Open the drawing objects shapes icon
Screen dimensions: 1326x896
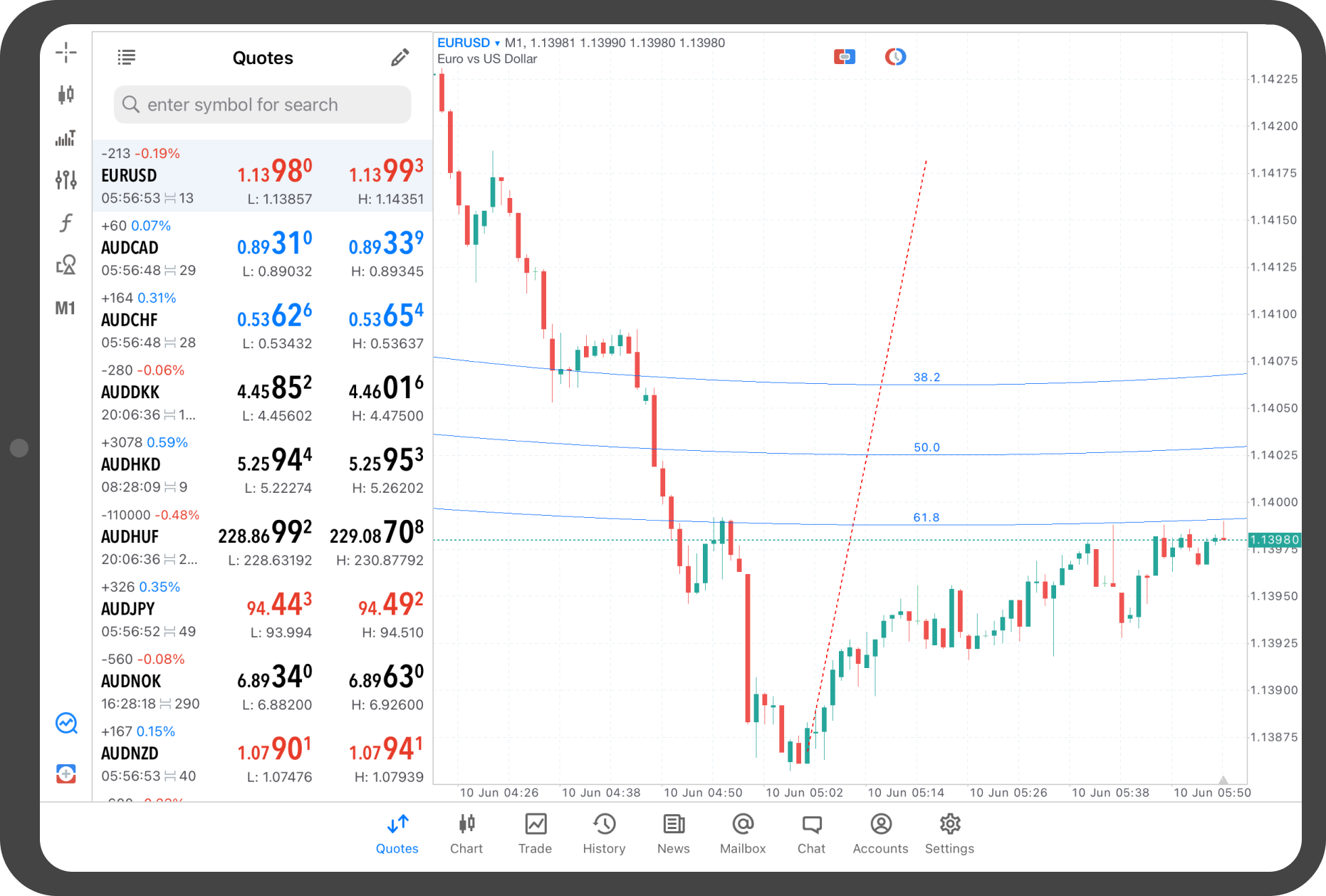point(66,265)
